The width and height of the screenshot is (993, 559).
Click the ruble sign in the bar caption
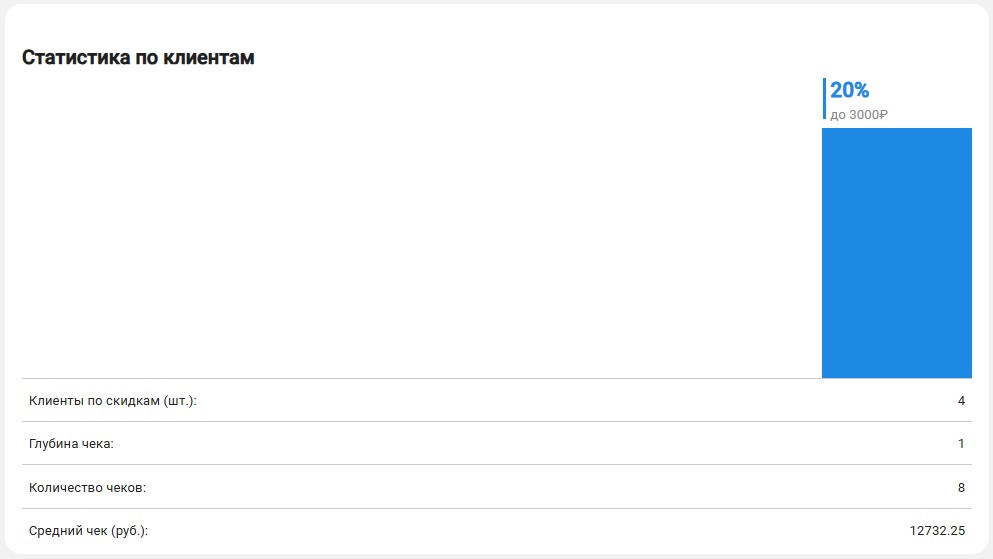pos(883,115)
